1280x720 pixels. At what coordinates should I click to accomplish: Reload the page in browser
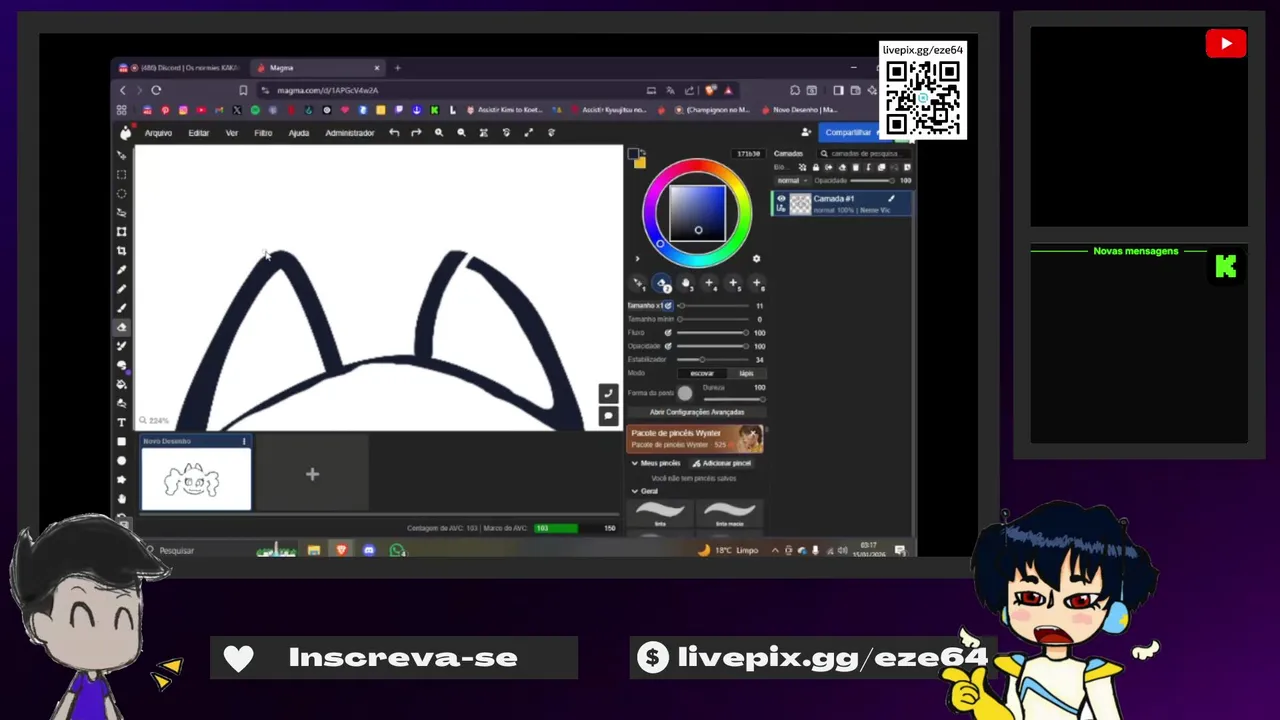(156, 90)
